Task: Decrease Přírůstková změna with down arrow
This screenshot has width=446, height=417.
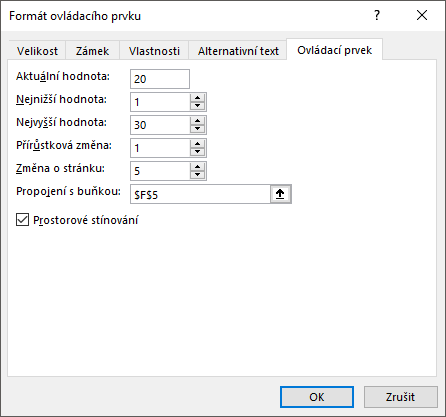Action: coord(198,152)
